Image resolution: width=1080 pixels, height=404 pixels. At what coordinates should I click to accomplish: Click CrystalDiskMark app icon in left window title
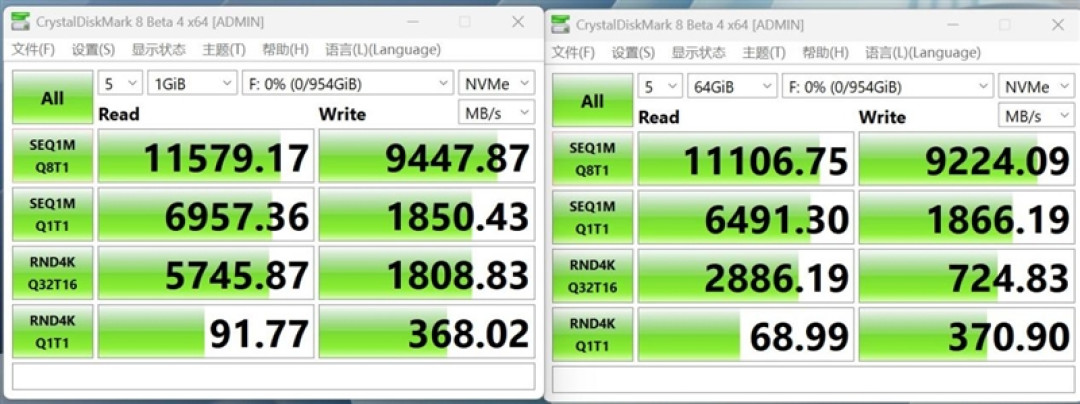point(21,21)
